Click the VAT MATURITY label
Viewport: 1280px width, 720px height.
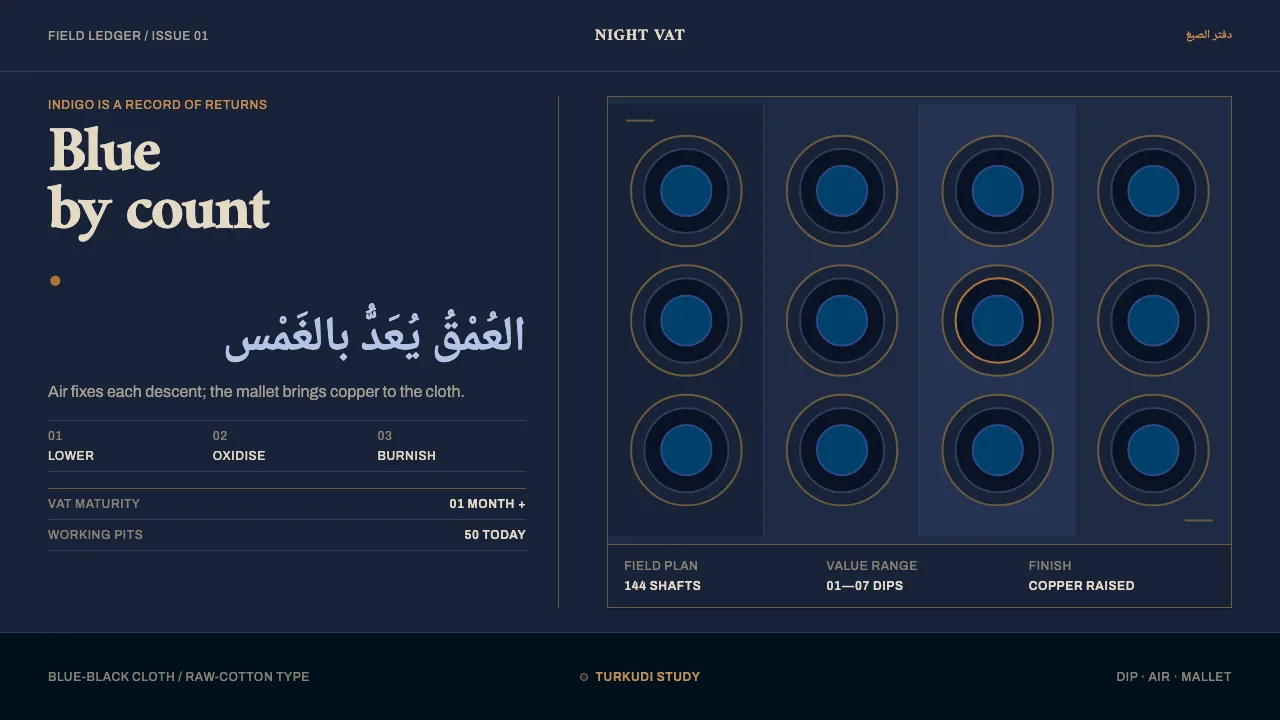click(x=94, y=504)
